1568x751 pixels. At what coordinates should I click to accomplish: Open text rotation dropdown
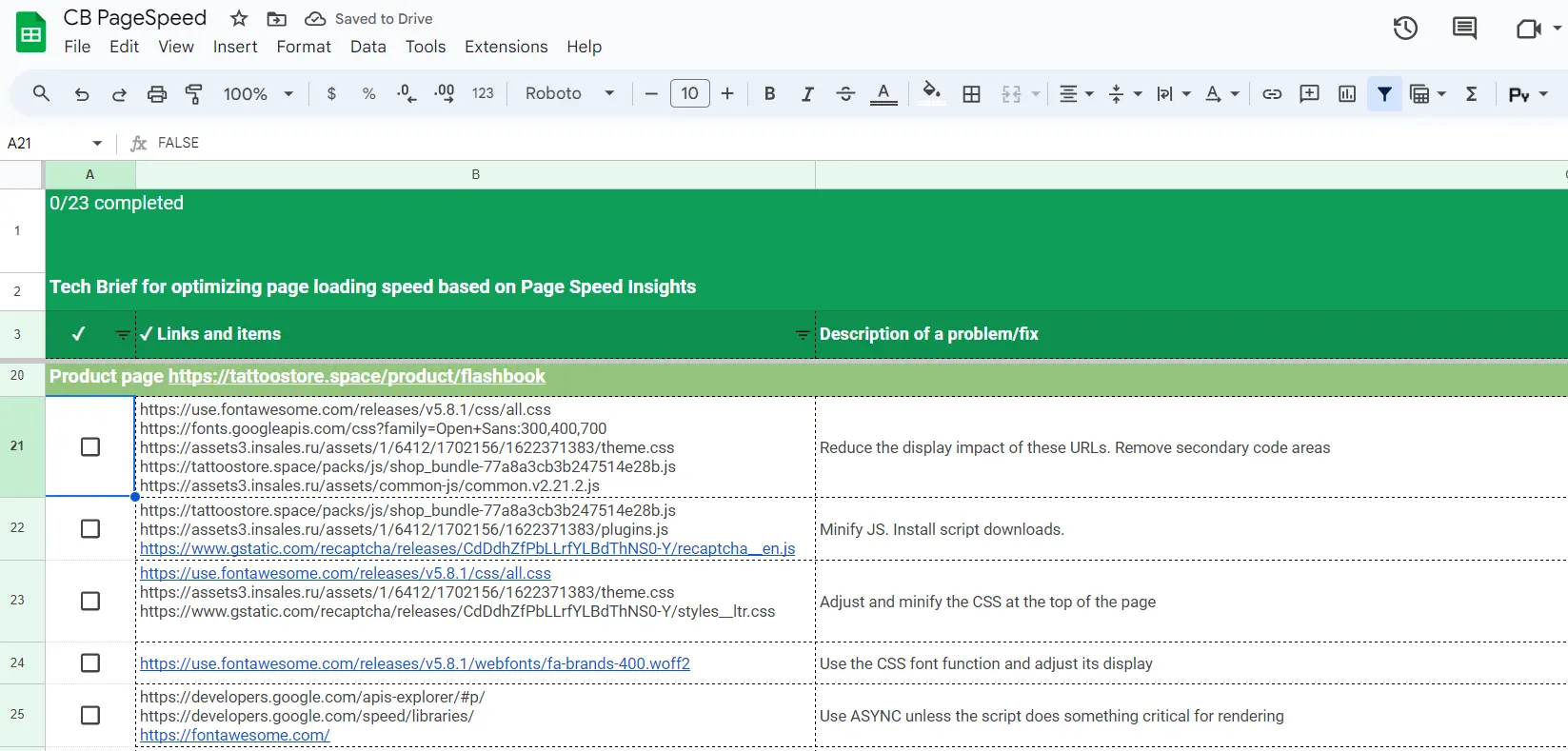tap(1221, 93)
